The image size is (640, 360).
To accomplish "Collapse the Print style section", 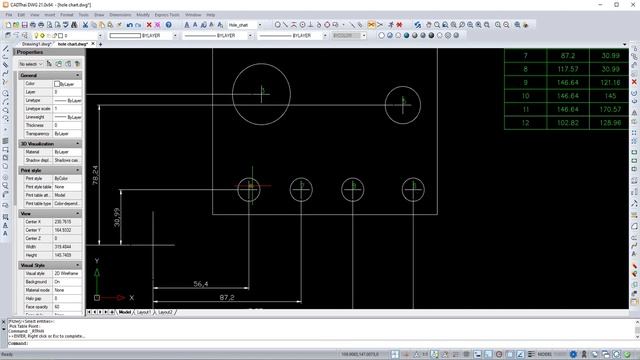I will pos(78,170).
